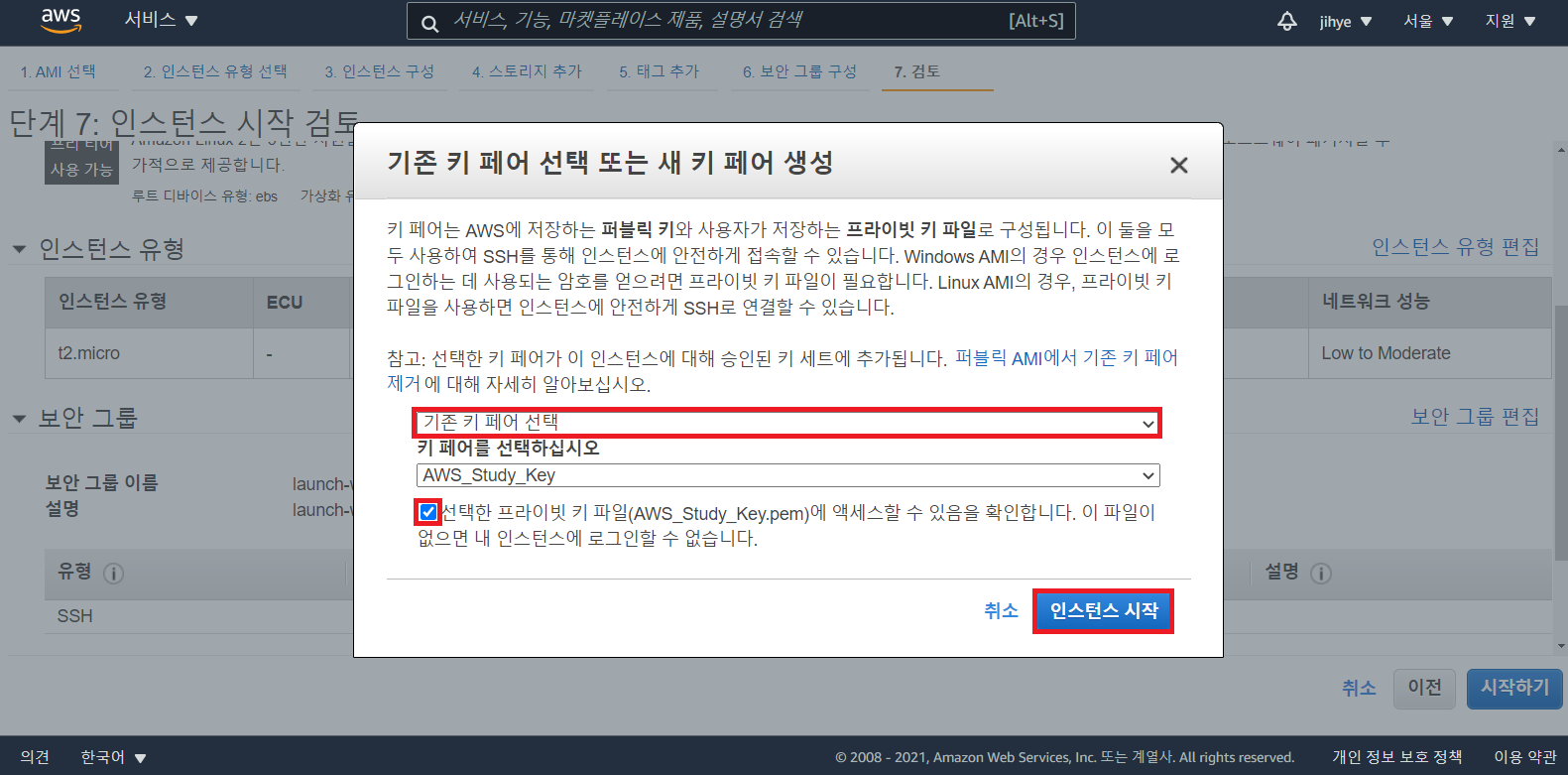Open the notifications bell icon
Viewport: 1568px width, 775px height.
tap(1286, 21)
